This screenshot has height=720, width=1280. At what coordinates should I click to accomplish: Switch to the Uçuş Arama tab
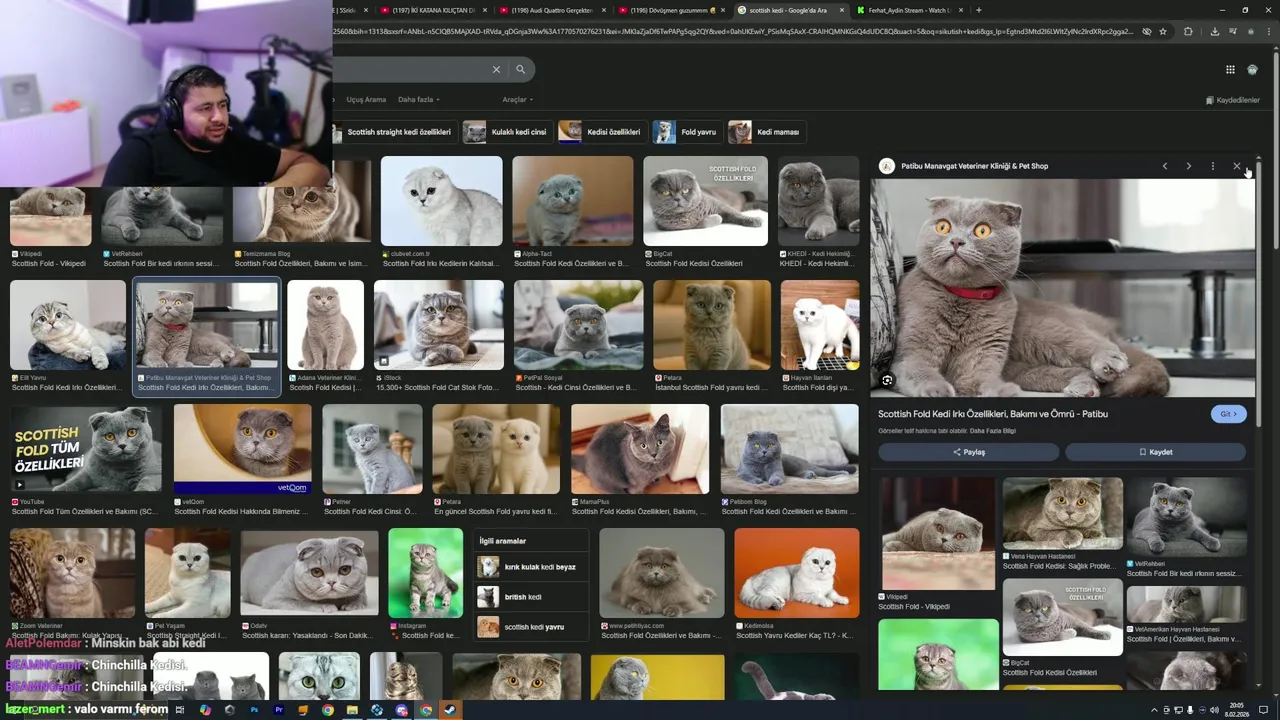[366, 99]
